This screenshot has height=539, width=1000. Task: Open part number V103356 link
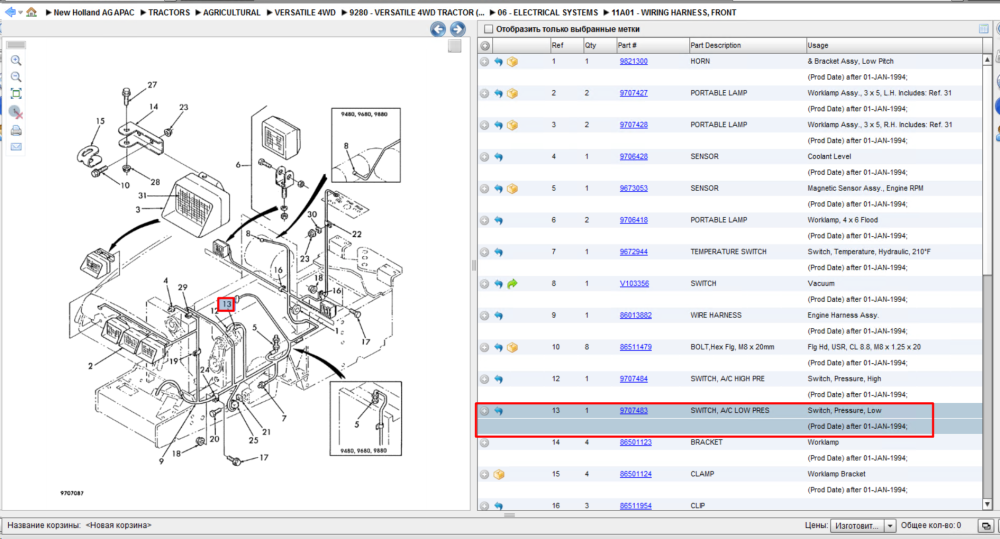(x=634, y=284)
